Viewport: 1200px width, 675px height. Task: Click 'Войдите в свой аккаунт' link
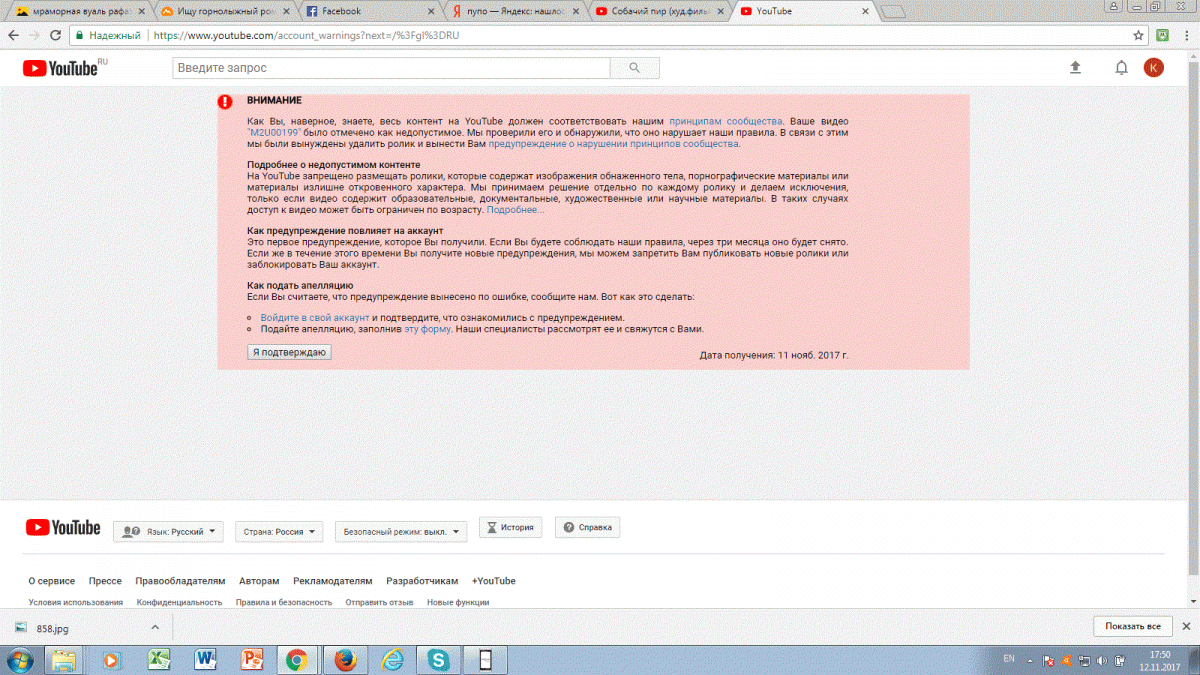tap(315, 317)
